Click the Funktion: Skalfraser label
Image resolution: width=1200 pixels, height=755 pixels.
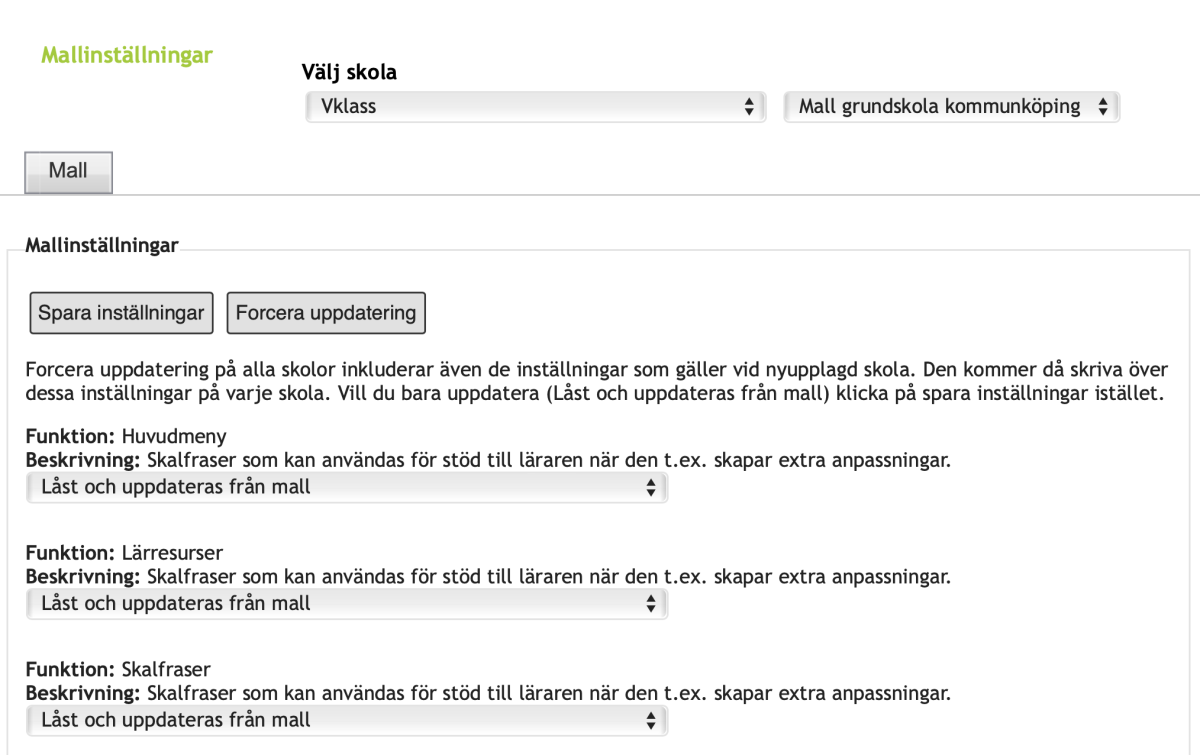click(x=118, y=669)
